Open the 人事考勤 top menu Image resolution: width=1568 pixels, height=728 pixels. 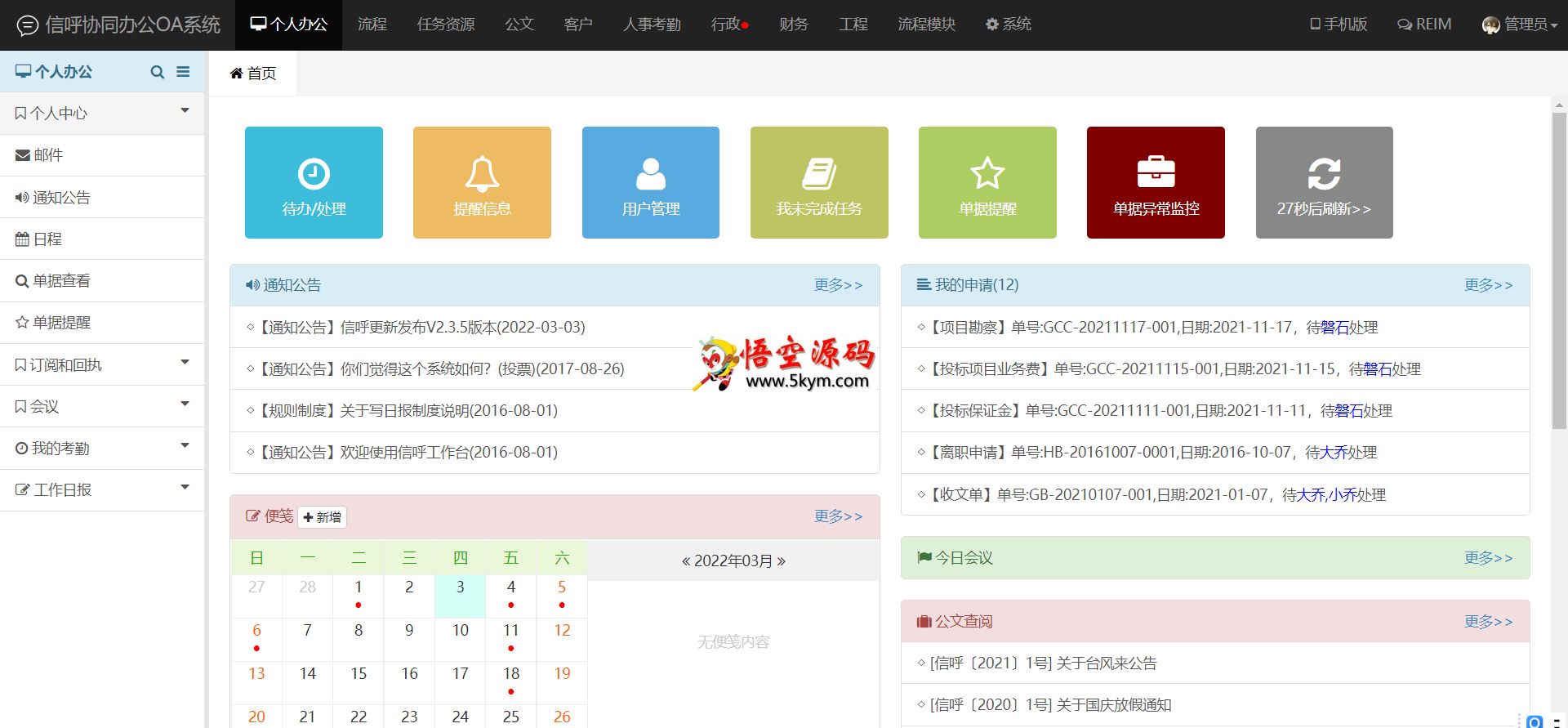[x=652, y=25]
